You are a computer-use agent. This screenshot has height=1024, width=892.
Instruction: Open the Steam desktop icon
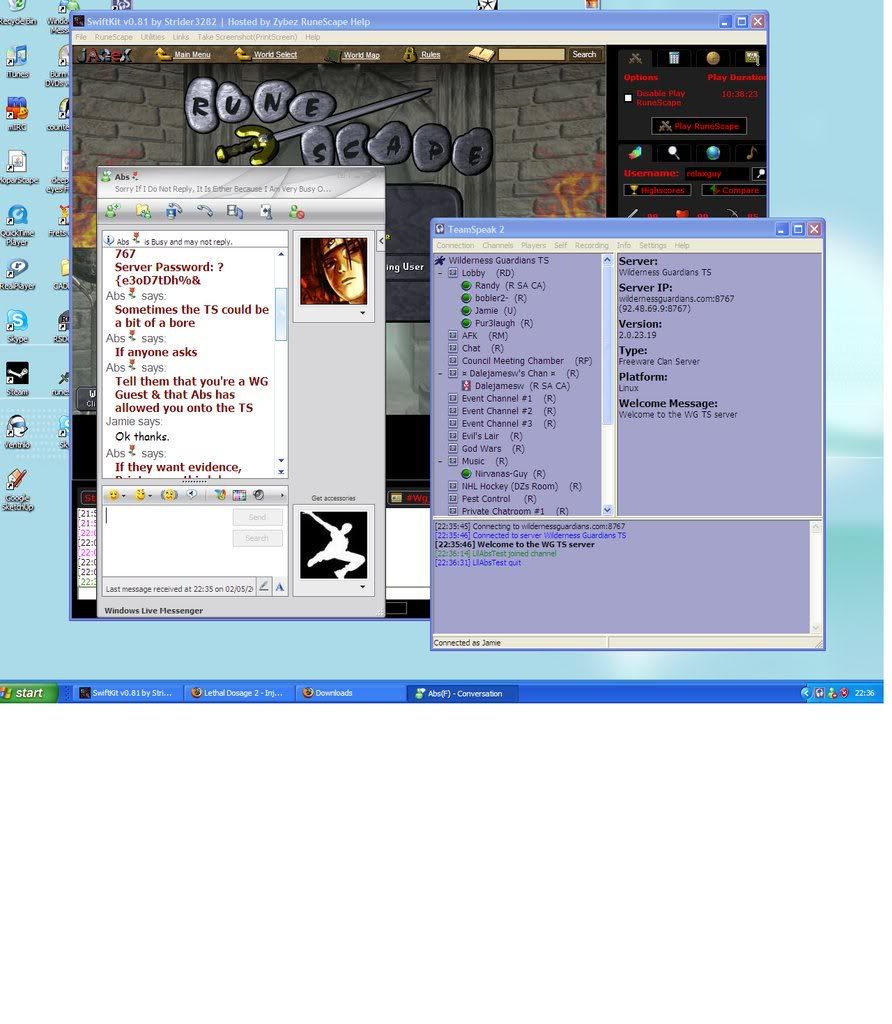point(17,379)
